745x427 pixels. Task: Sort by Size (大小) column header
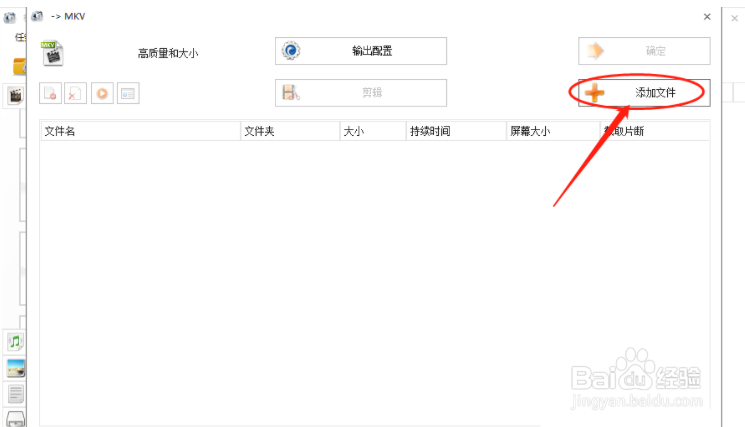[x=373, y=131]
